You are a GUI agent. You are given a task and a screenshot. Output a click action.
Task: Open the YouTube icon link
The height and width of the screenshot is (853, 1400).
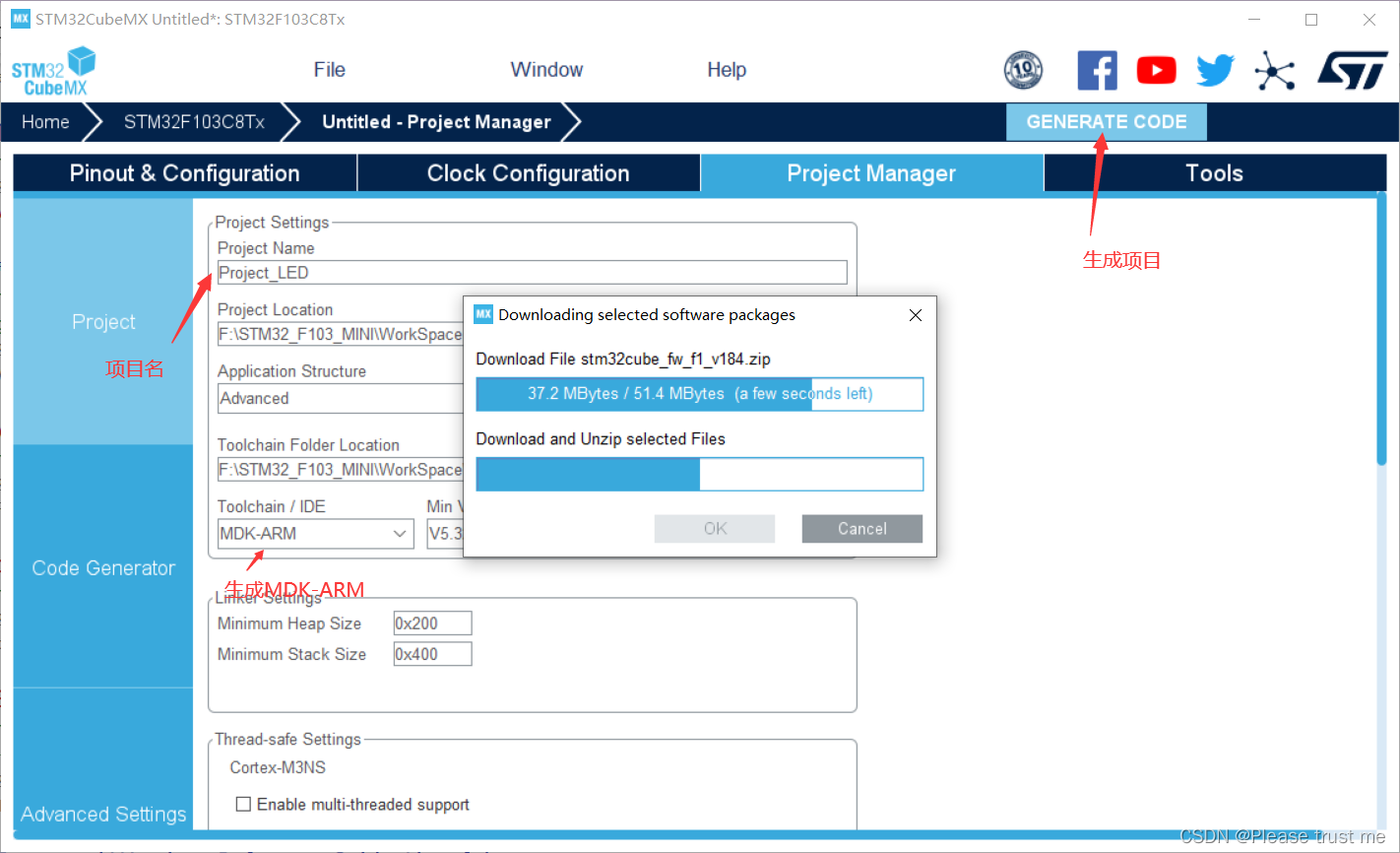[x=1156, y=70]
